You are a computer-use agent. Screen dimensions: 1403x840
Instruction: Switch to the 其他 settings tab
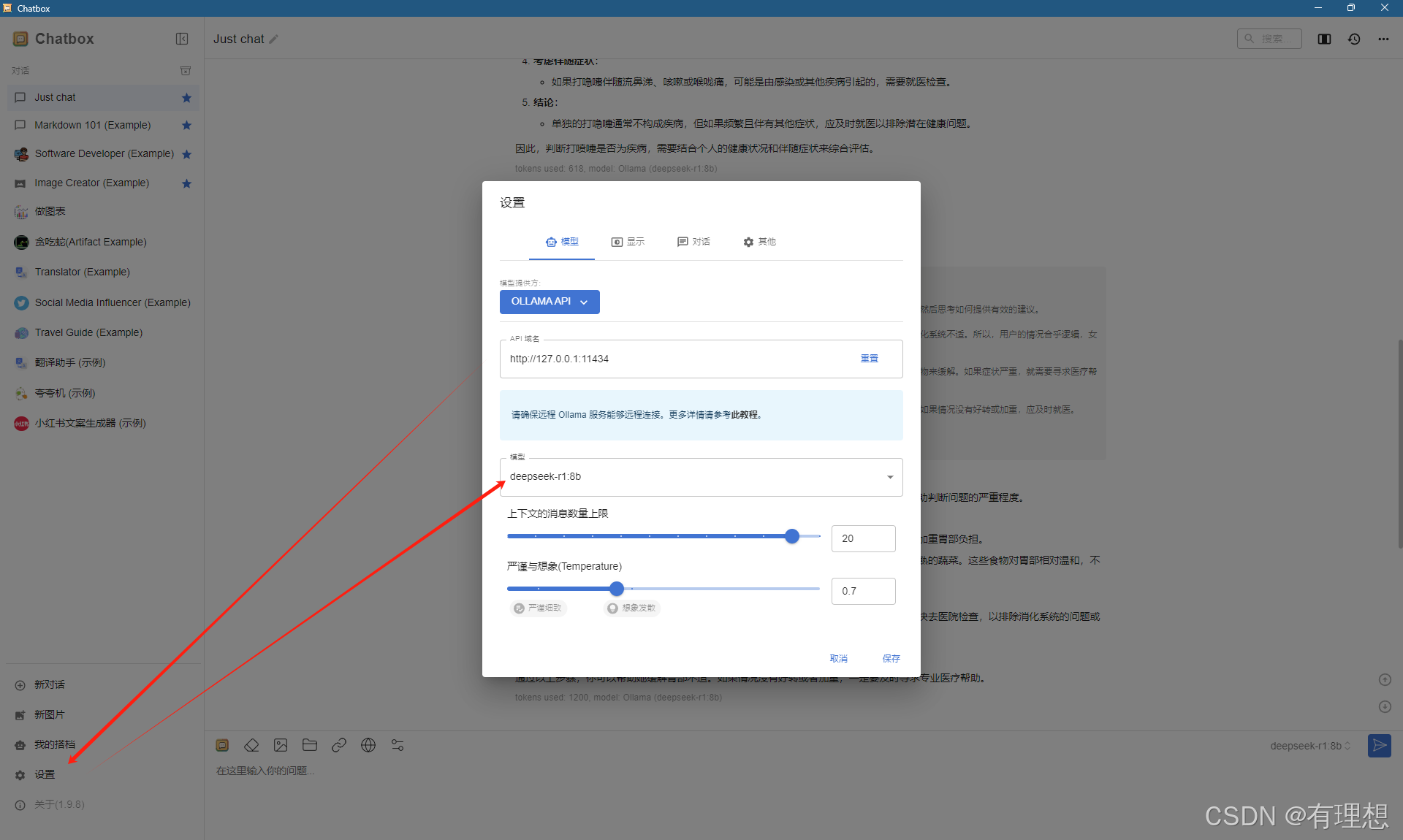coord(759,242)
